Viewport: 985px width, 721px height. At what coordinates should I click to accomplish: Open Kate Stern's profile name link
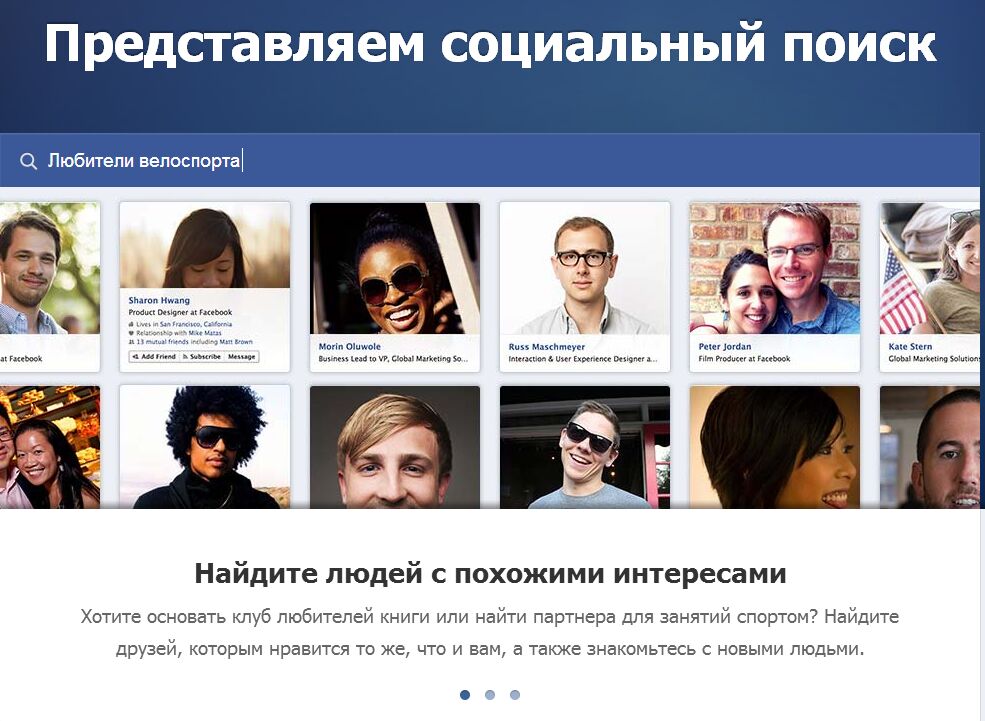910,346
